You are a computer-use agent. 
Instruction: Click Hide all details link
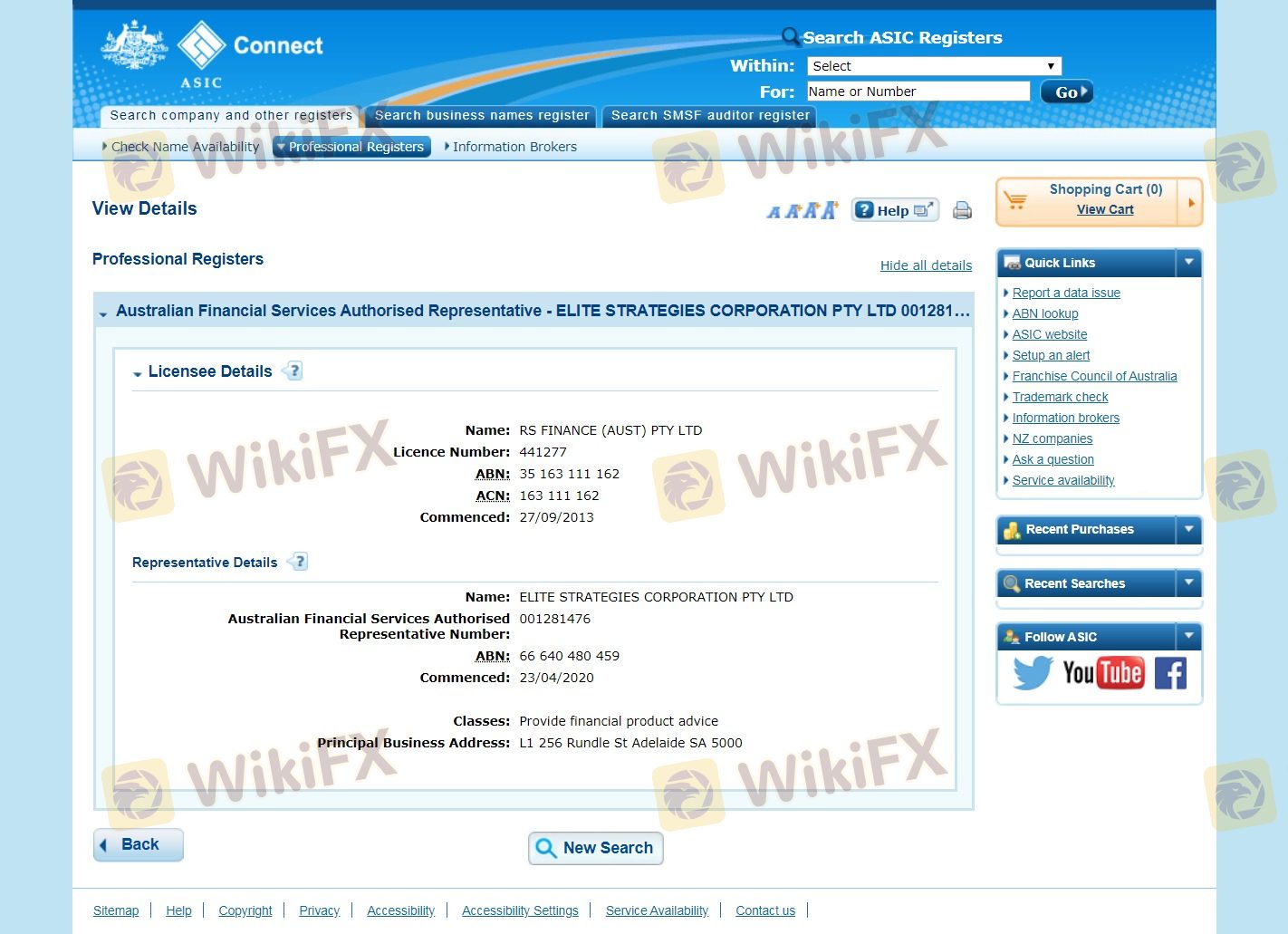point(926,265)
